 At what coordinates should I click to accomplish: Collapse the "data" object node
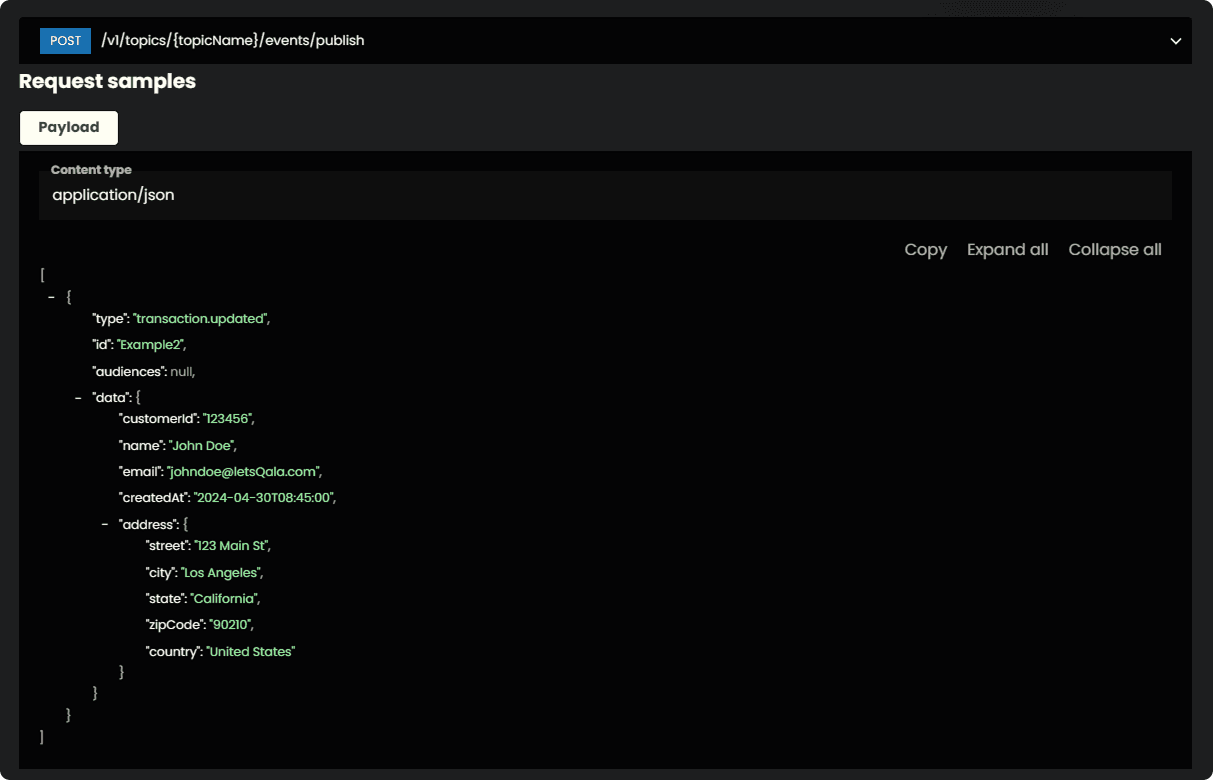click(79, 397)
